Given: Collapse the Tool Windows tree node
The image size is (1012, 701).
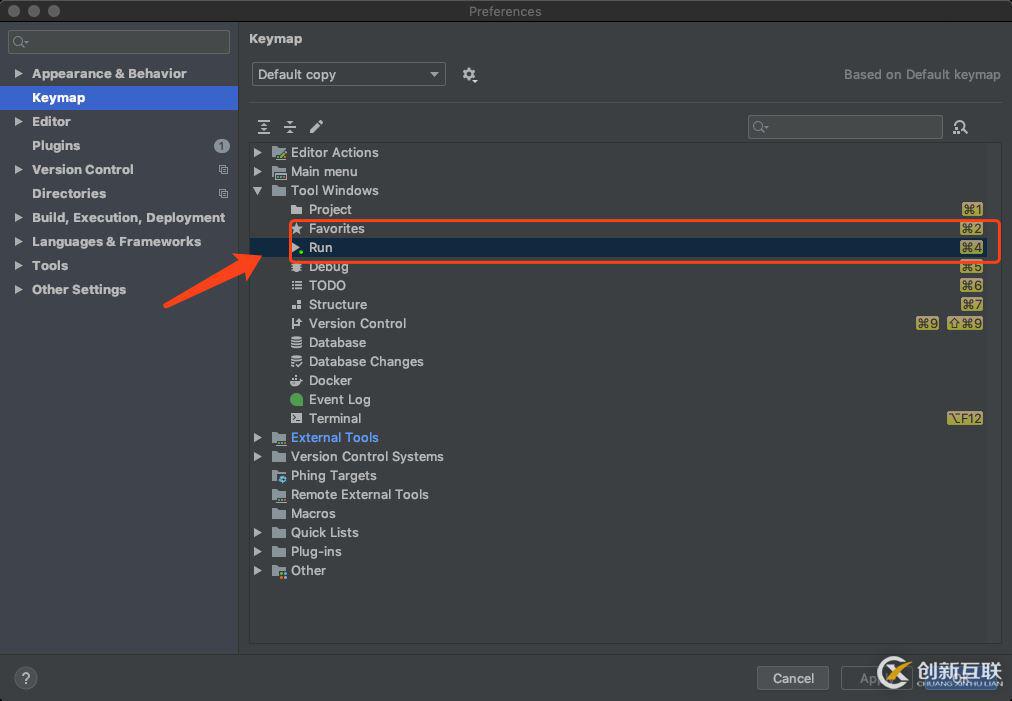Looking at the screenshot, I should 258,190.
